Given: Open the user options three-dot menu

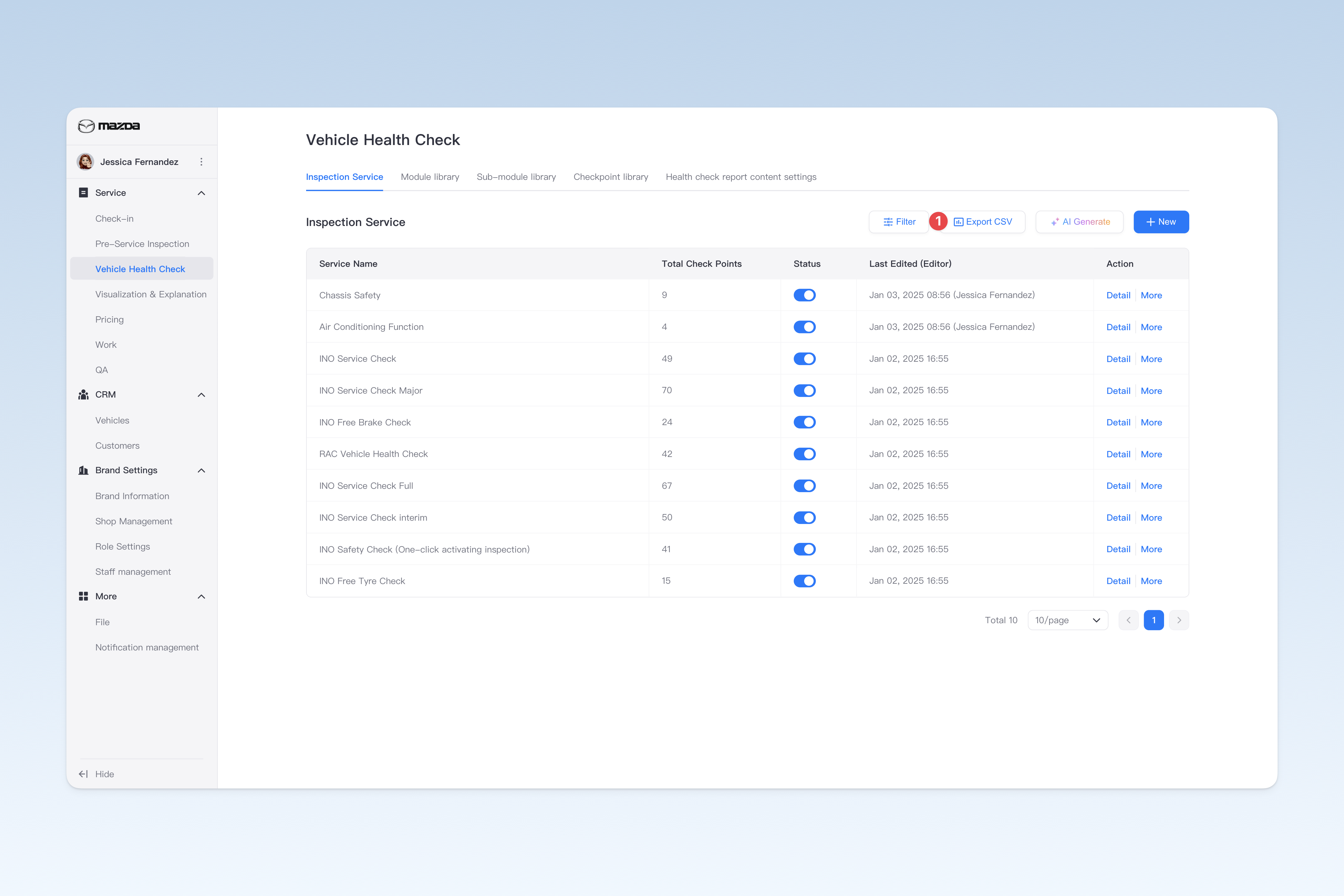Looking at the screenshot, I should click(201, 162).
